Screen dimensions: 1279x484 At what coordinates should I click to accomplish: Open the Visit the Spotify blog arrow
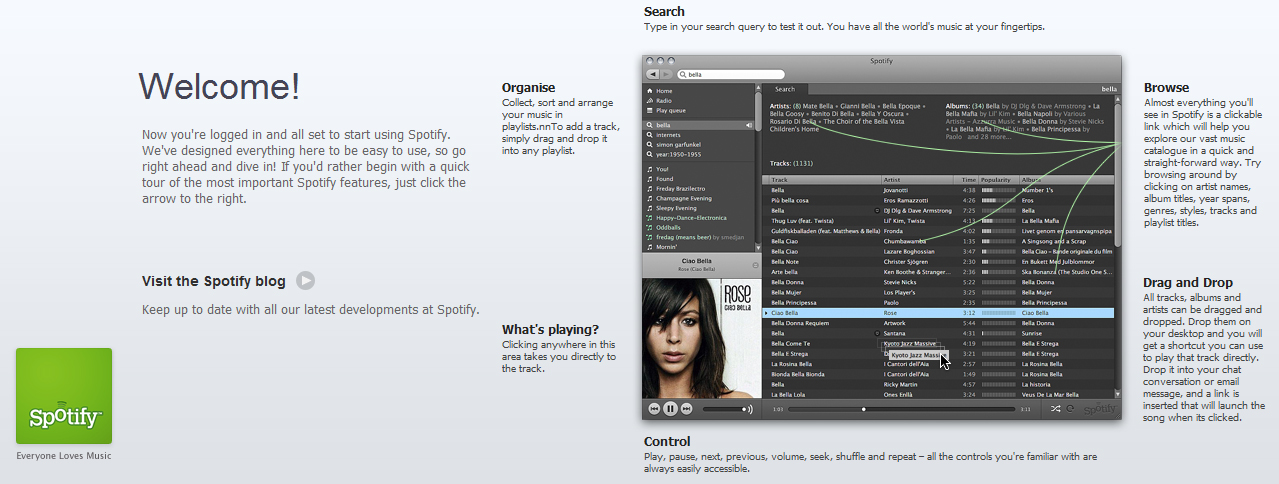306,281
